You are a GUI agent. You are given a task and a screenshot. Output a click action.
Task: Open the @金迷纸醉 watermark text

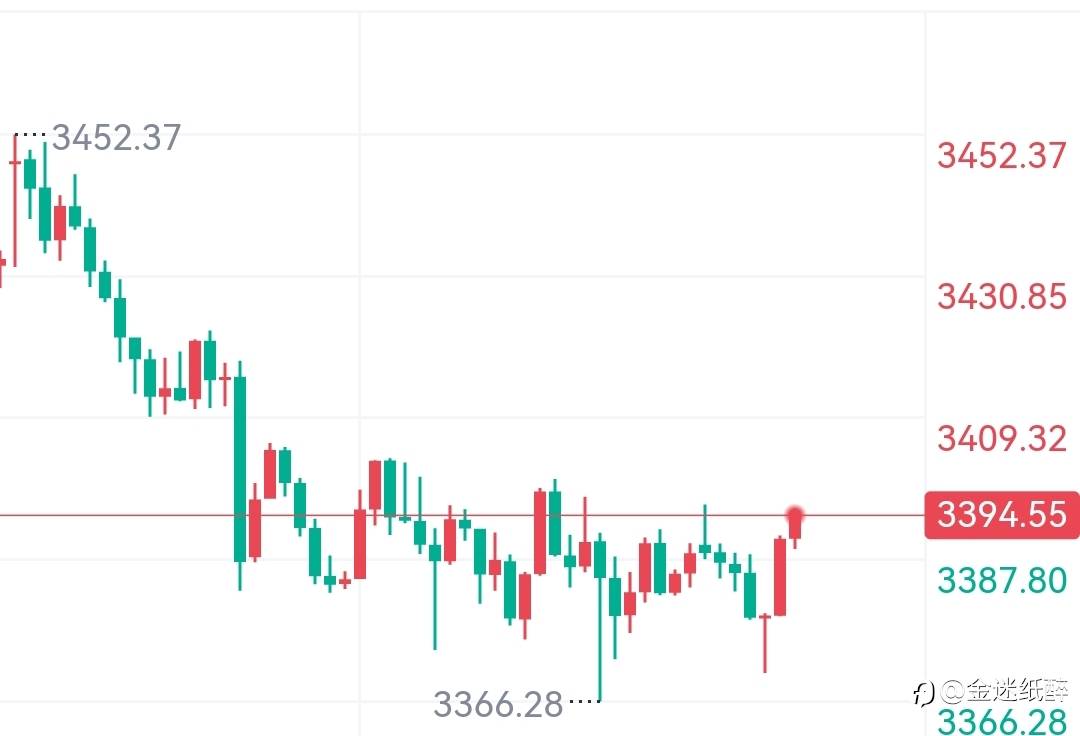tap(1004, 690)
